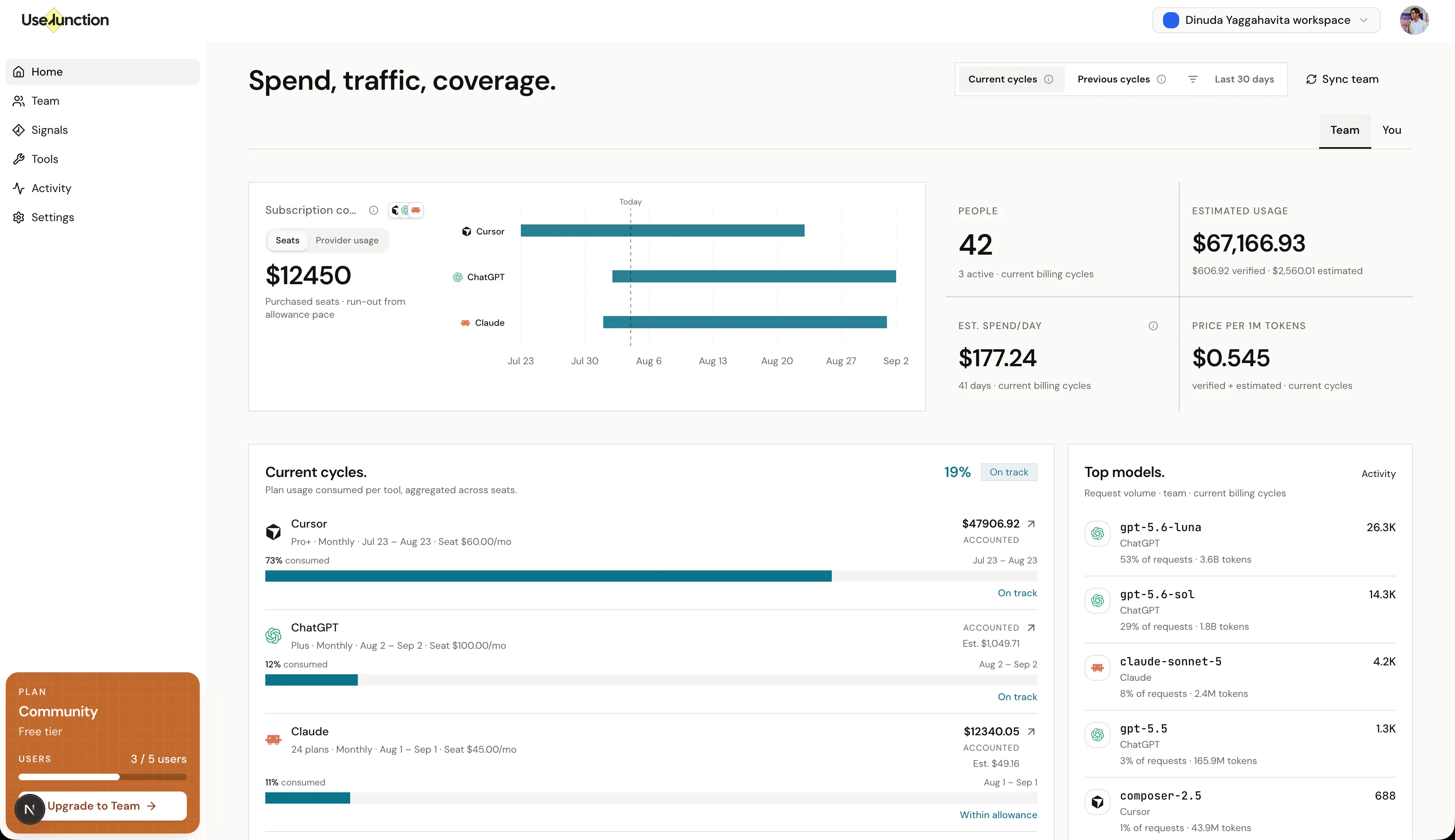Go to Signals in the sidebar

103,130
